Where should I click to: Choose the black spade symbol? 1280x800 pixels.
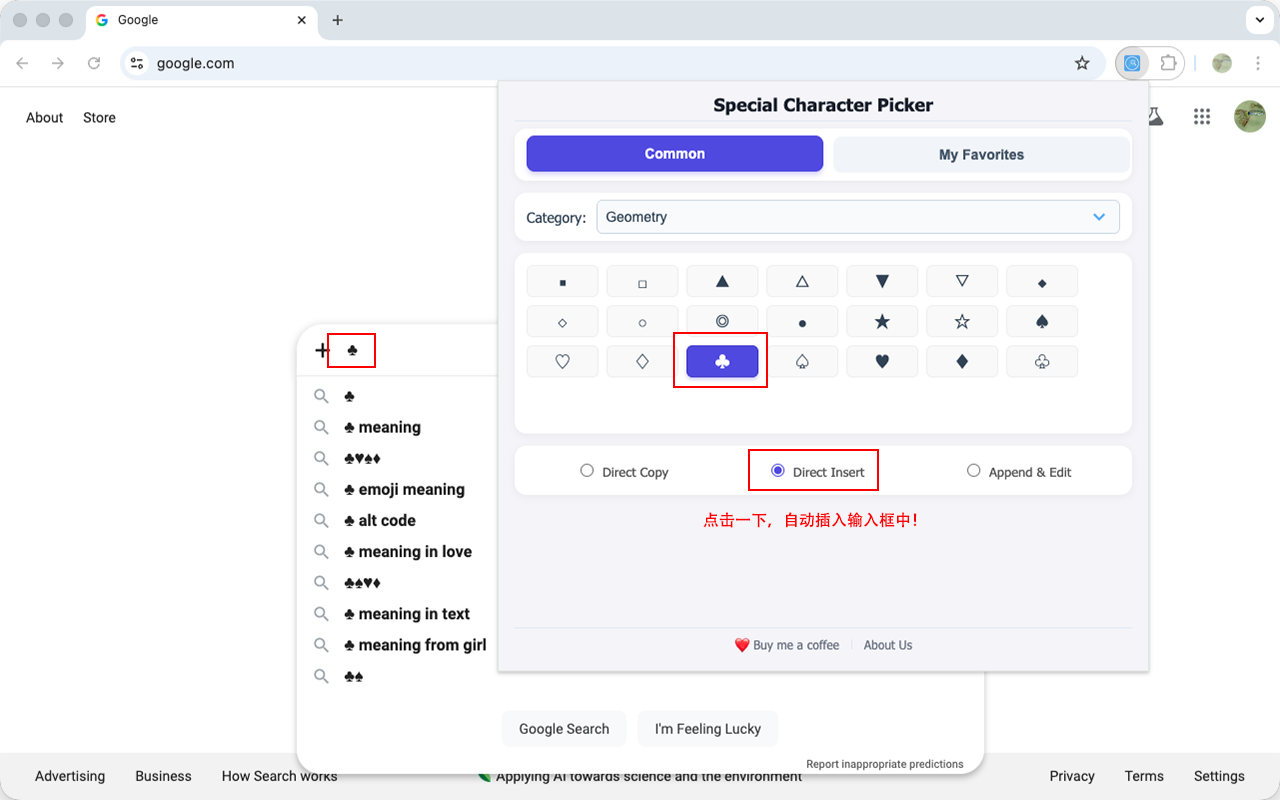tap(1042, 321)
